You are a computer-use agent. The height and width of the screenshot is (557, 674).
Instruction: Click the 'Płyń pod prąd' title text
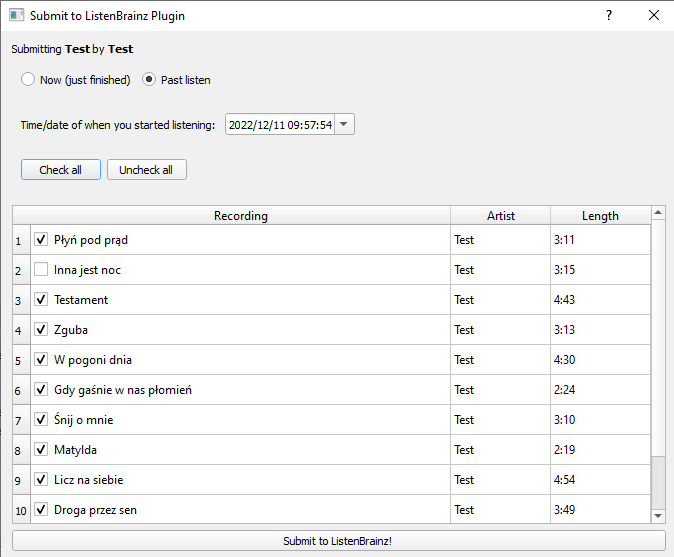[x=91, y=240]
